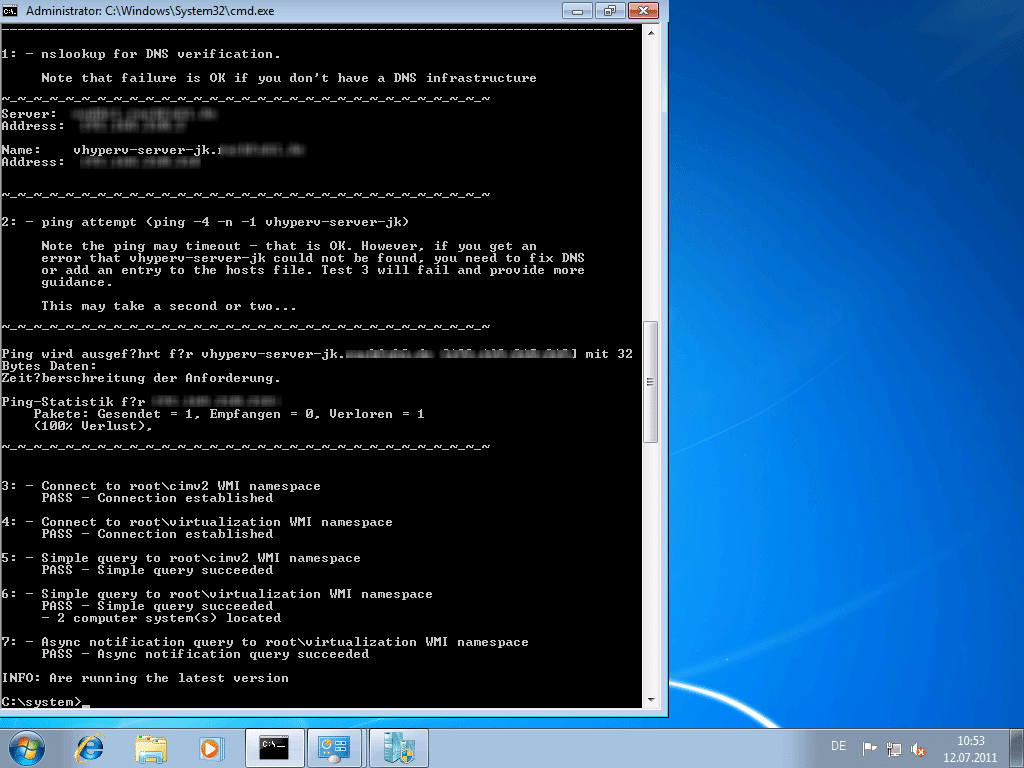Open the server shield taskbar button
Image resolution: width=1024 pixels, height=768 pixels.
pyautogui.click(x=398, y=748)
